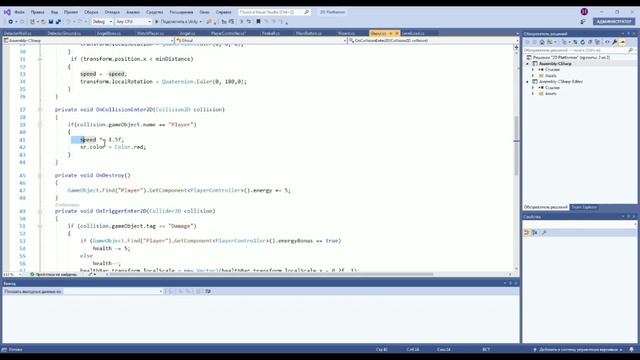Toggle Preview Selected Items in Solution Explorer
This screenshot has height=360, width=640.
coord(622,42)
